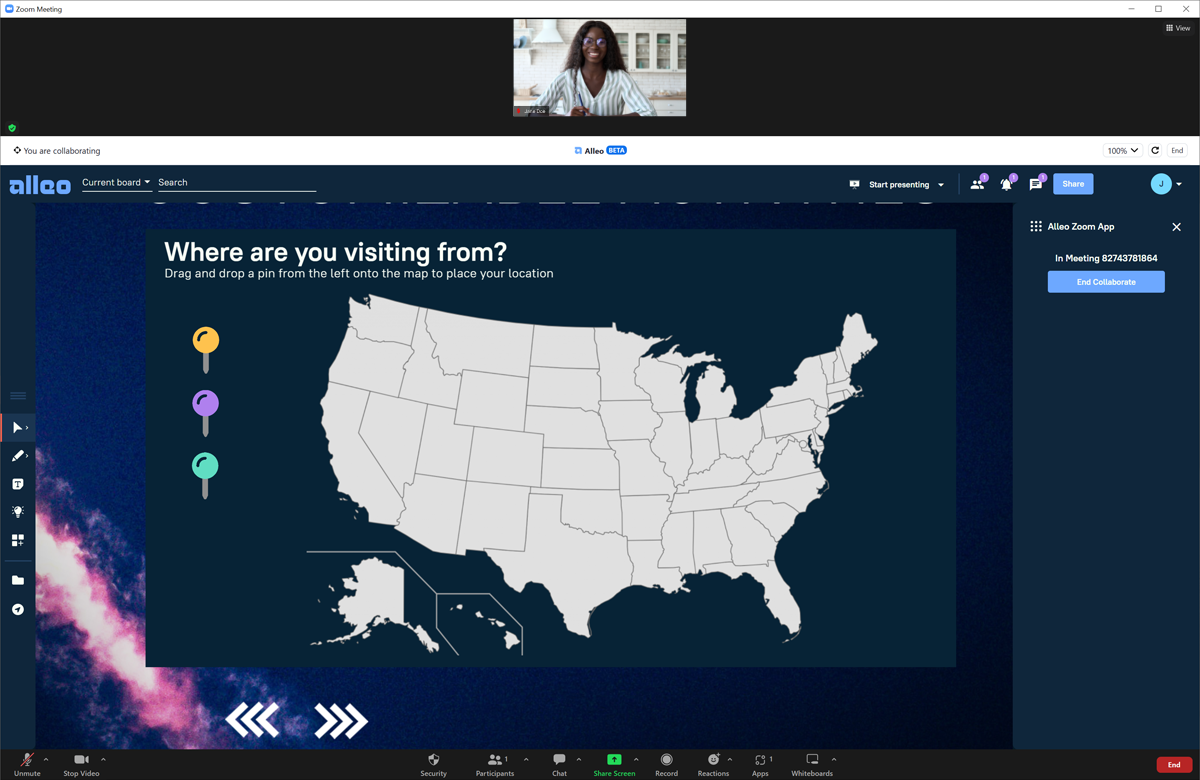
Task: Click the green encryption shield icon
Action: [x=12, y=128]
